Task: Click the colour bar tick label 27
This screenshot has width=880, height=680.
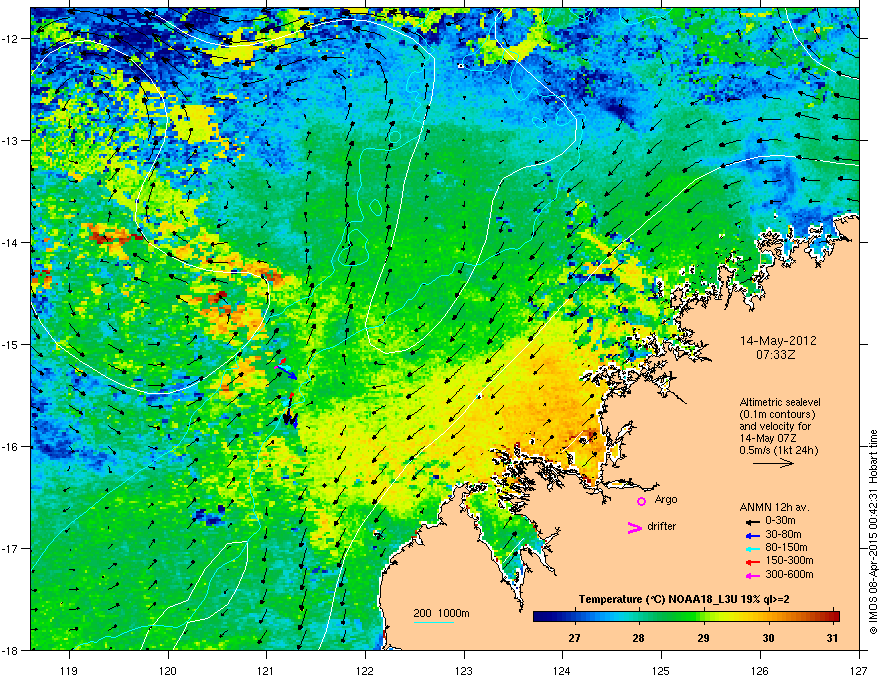Action: [574, 638]
